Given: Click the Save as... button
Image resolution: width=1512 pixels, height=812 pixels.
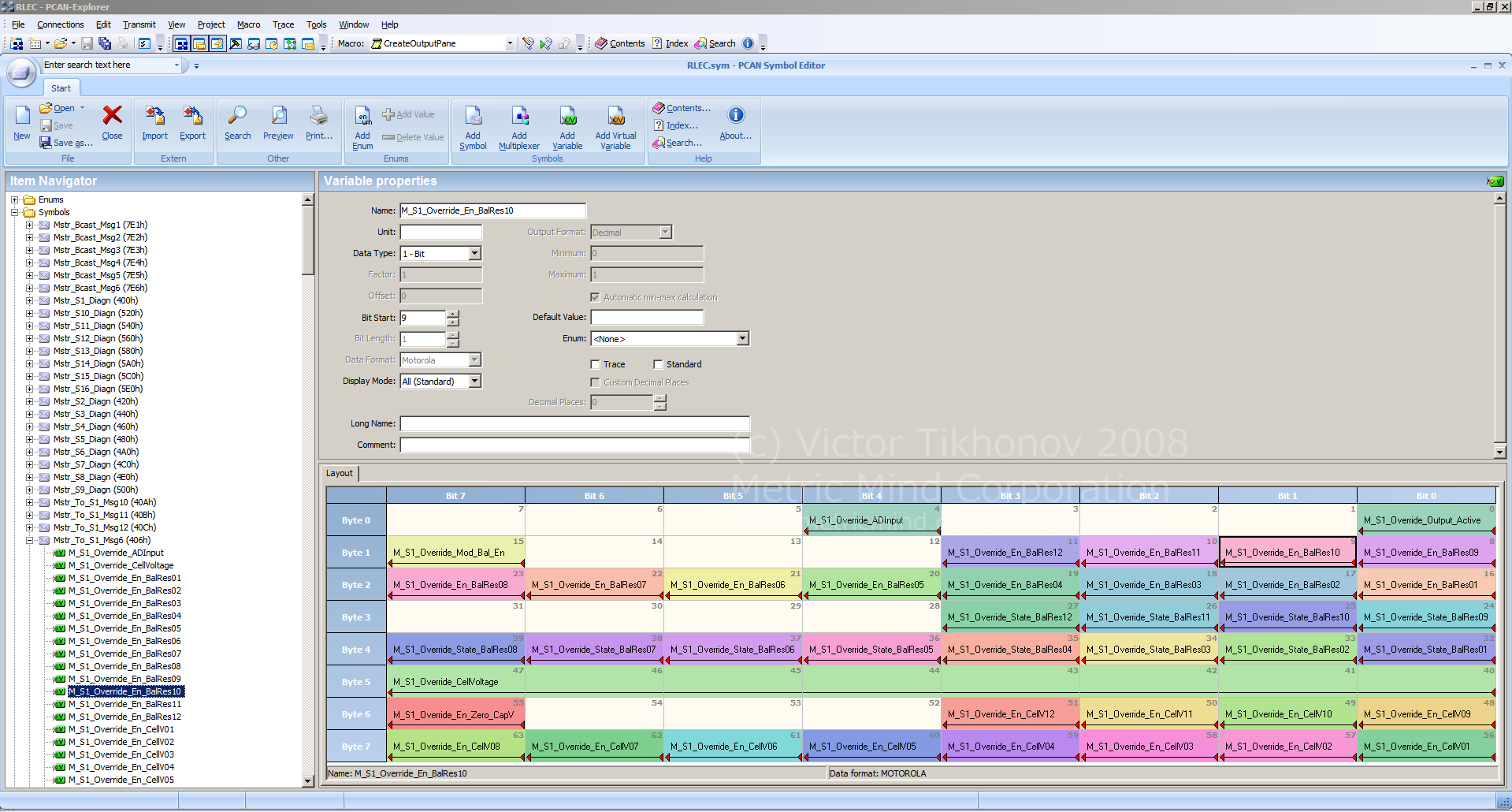Looking at the screenshot, I should (x=68, y=143).
